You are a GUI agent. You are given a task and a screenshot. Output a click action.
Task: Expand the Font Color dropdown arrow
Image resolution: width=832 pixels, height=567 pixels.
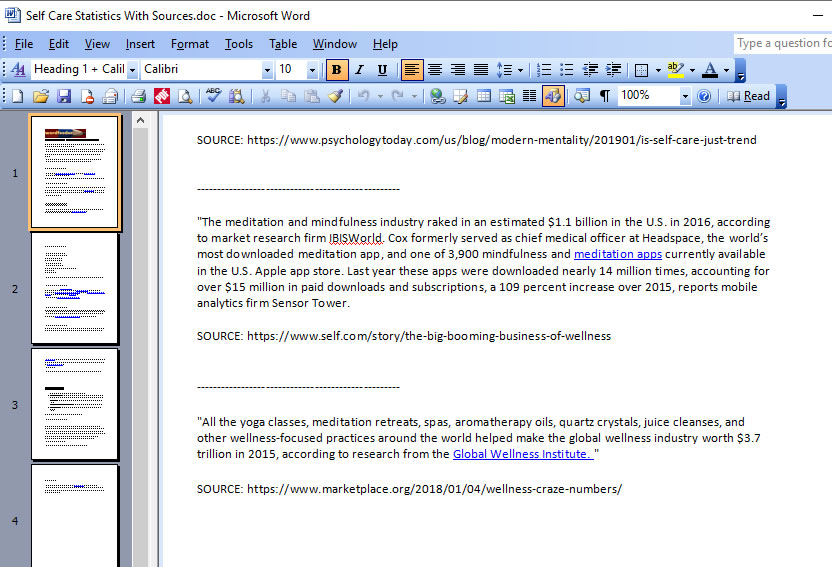coord(726,69)
